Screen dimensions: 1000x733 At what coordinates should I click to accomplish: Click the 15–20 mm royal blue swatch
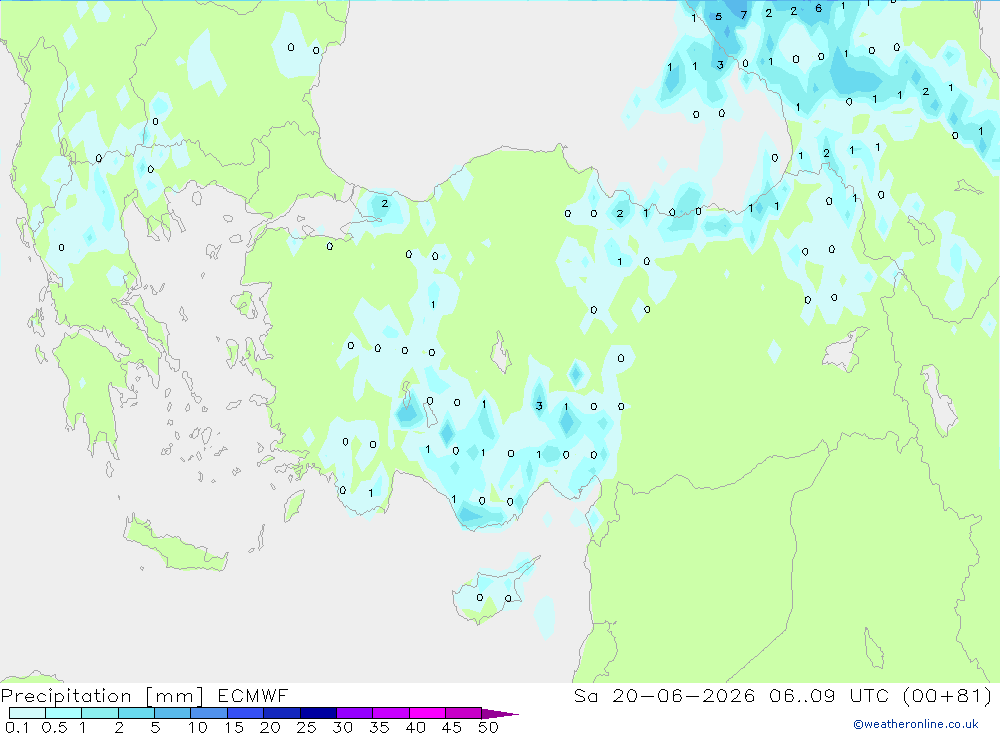point(246,713)
